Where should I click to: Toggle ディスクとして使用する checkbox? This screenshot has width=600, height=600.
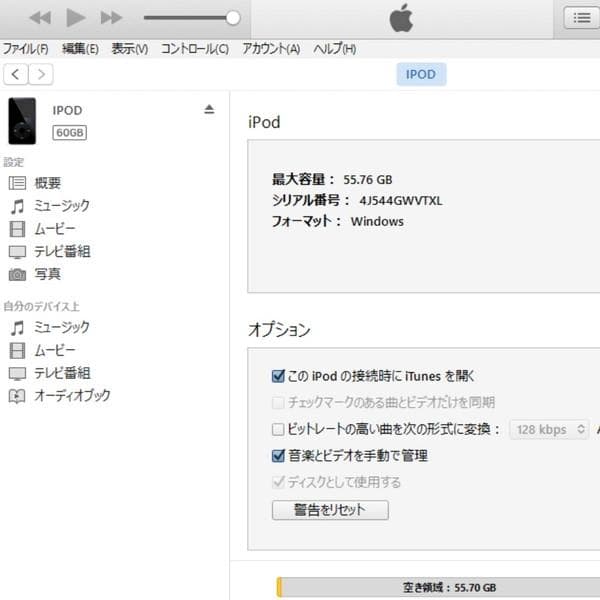pyautogui.click(x=278, y=482)
